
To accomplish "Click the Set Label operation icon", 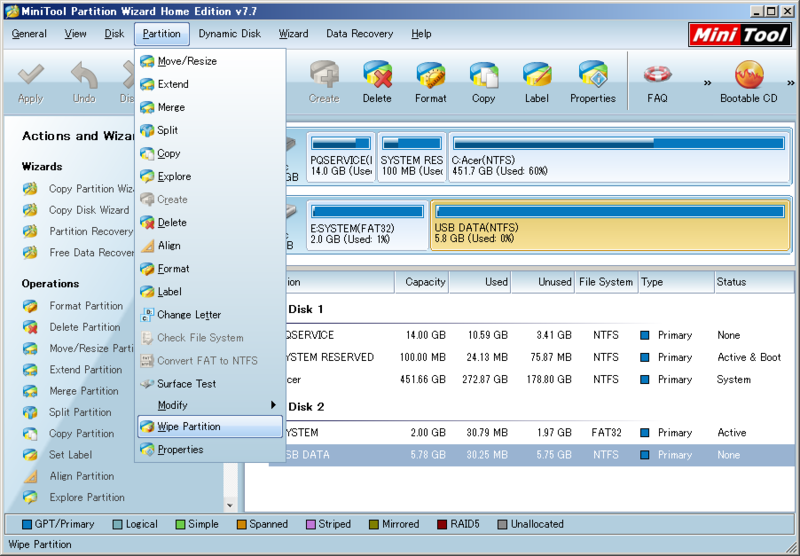I will click(30, 454).
